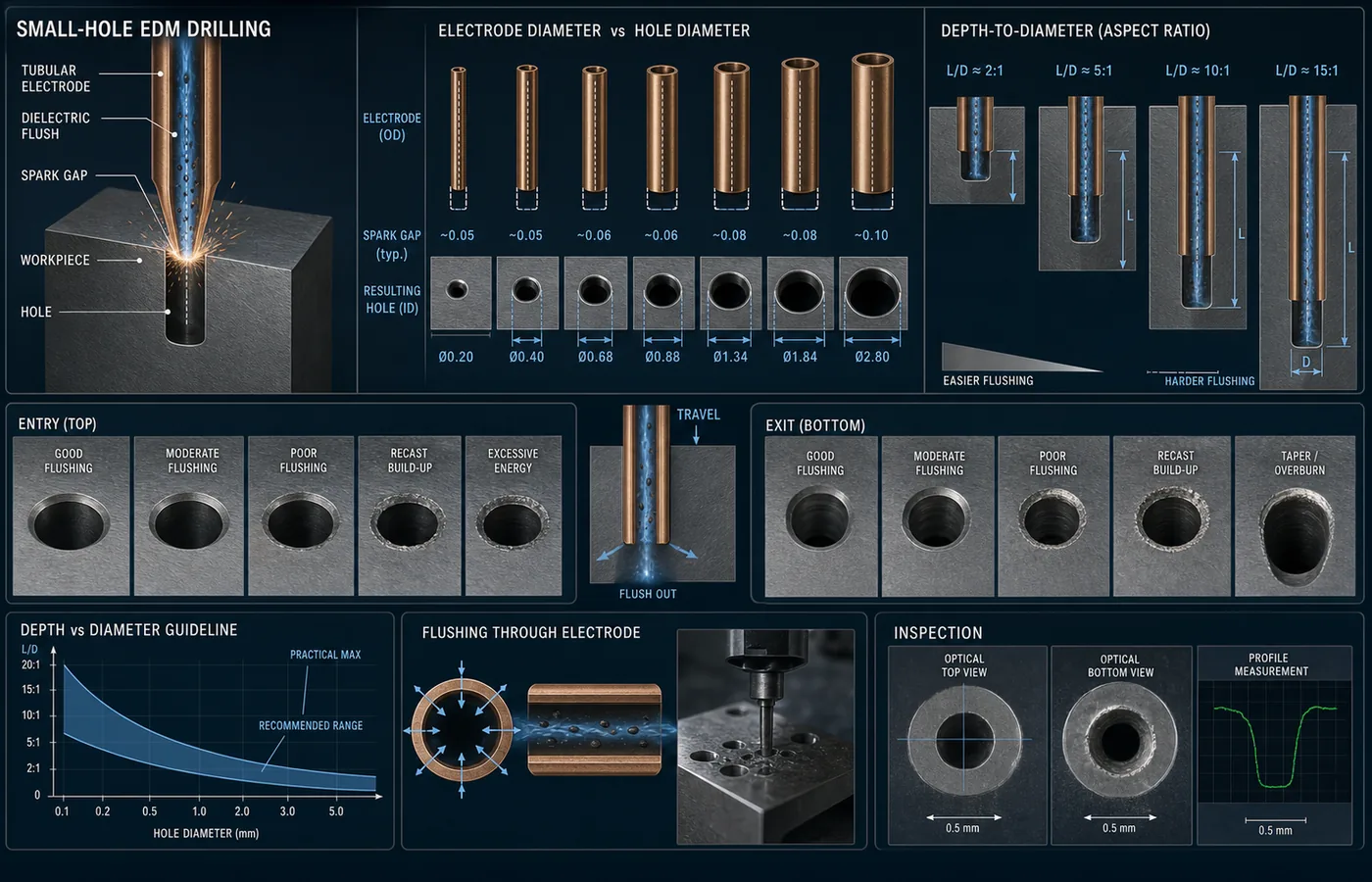
Task: Click the WORKPIECE label
Action: pos(55,260)
